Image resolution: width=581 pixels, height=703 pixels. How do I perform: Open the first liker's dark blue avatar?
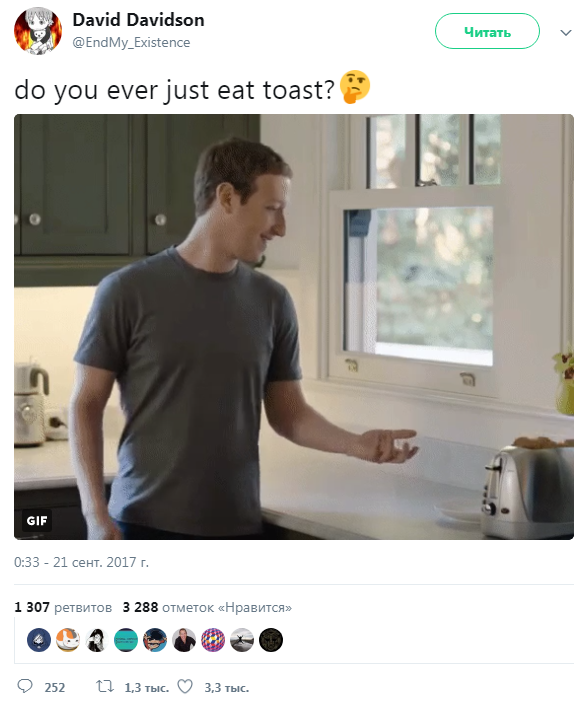tap(39, 640)
